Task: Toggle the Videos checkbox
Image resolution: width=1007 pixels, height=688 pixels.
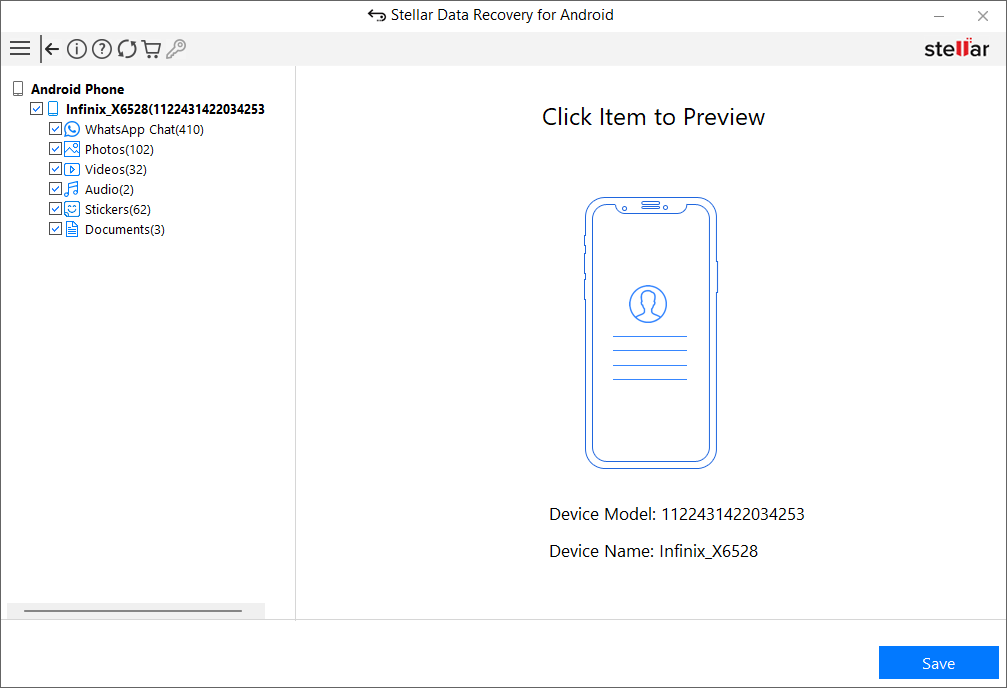Action: pyautogui.click(x=56, y=170)
